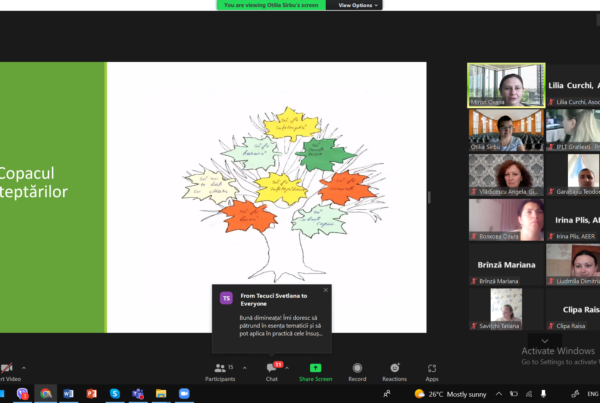The image size is (600, 403).
Task: Open Google Chrome from the taskbar
Action: pos(45,393)
